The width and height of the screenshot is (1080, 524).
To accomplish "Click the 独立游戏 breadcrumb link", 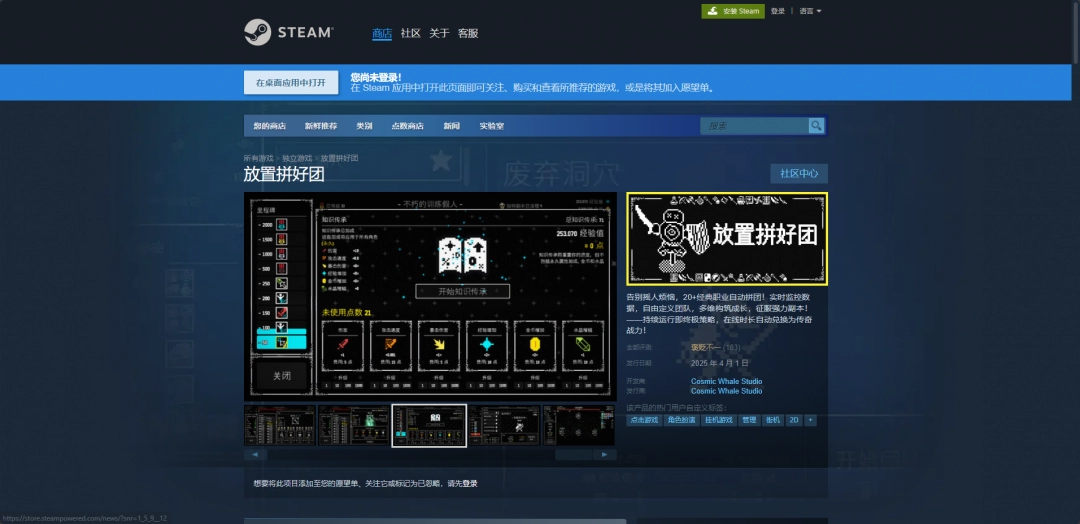I will click(x=296, y=158).
